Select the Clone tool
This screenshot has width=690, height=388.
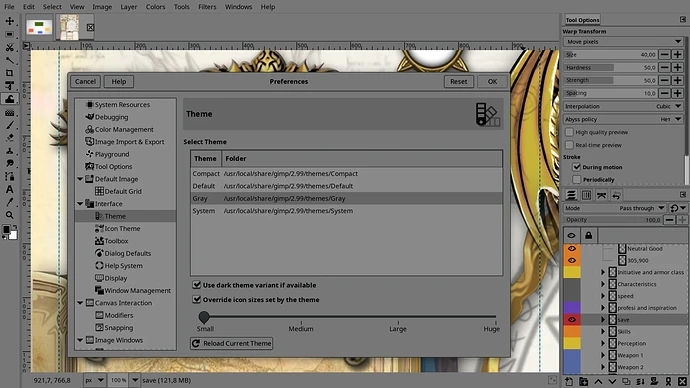point(9,151)
